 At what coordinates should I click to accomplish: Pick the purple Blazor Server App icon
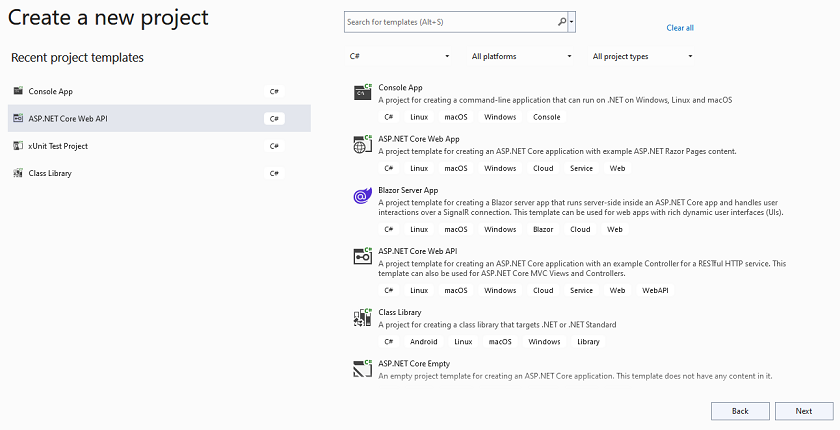coord(363,196)
